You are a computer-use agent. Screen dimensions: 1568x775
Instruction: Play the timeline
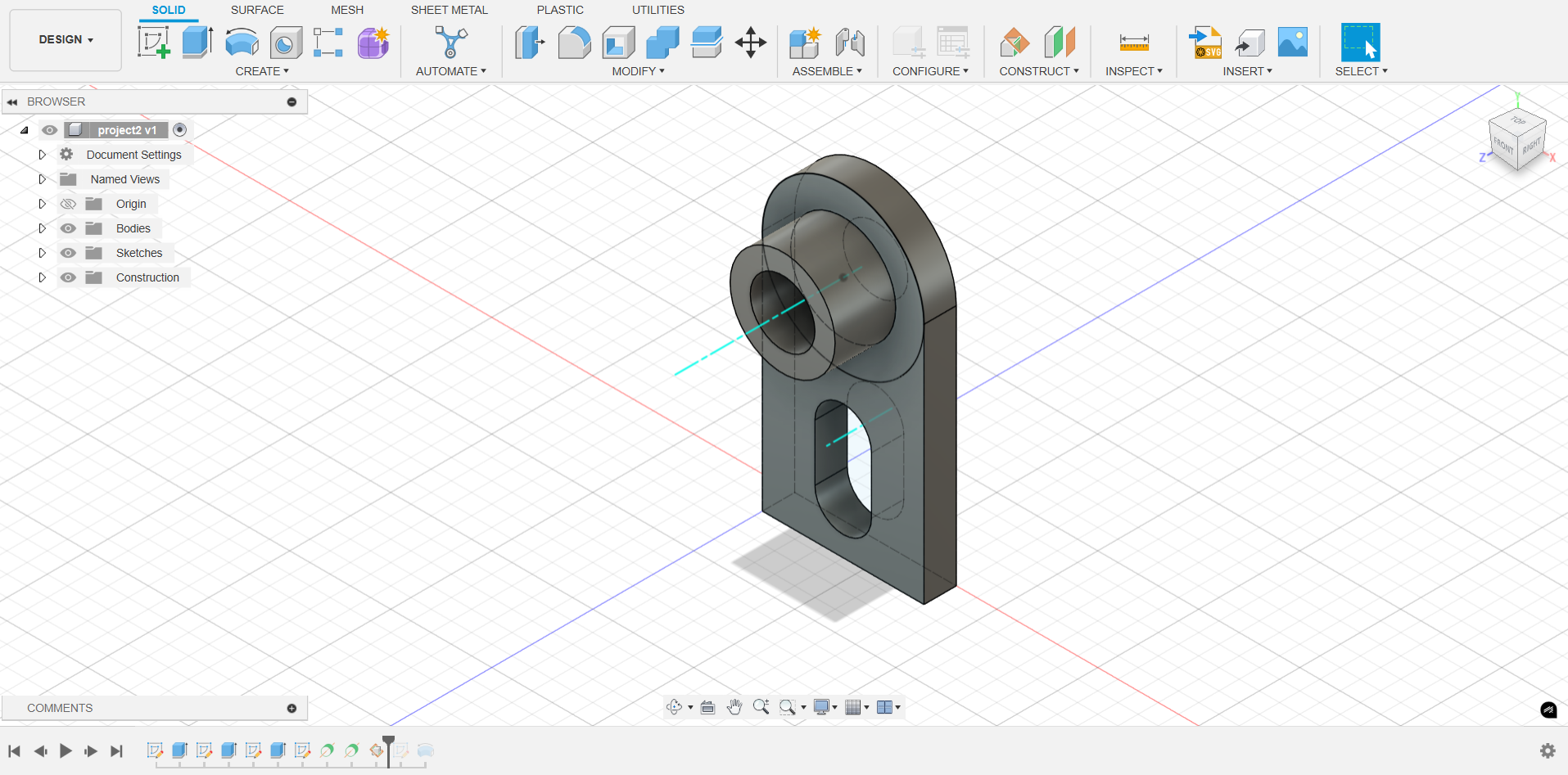coord(66,750)
